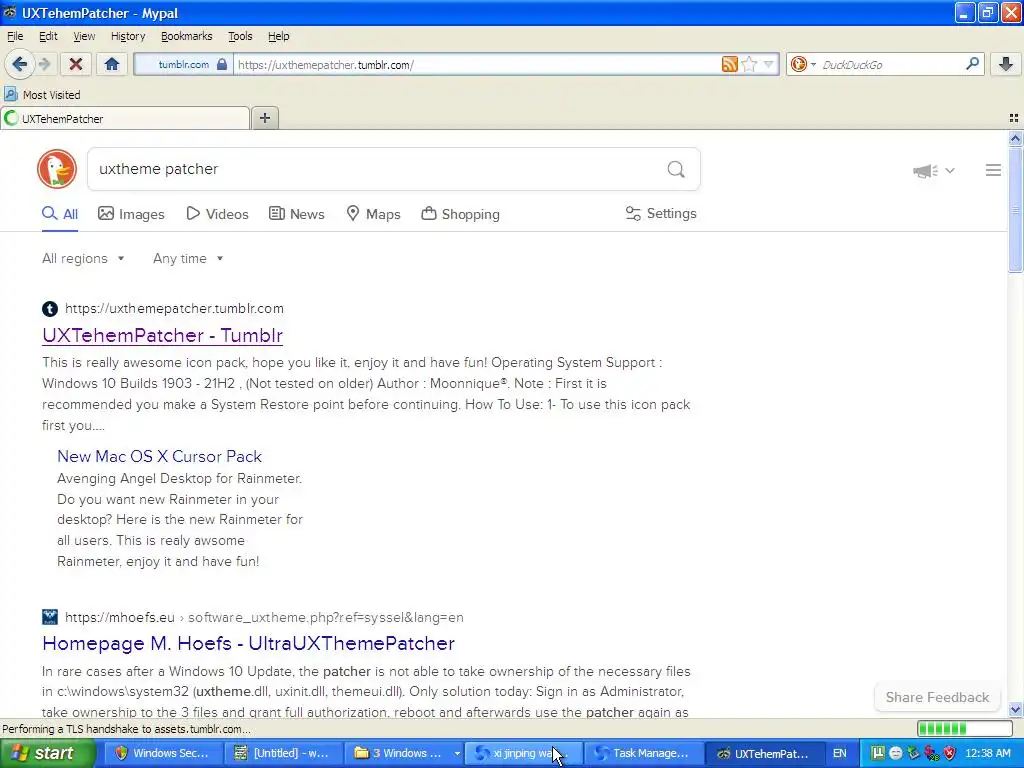Open a new tab with plus button
1024x768 pixels.
264,118
